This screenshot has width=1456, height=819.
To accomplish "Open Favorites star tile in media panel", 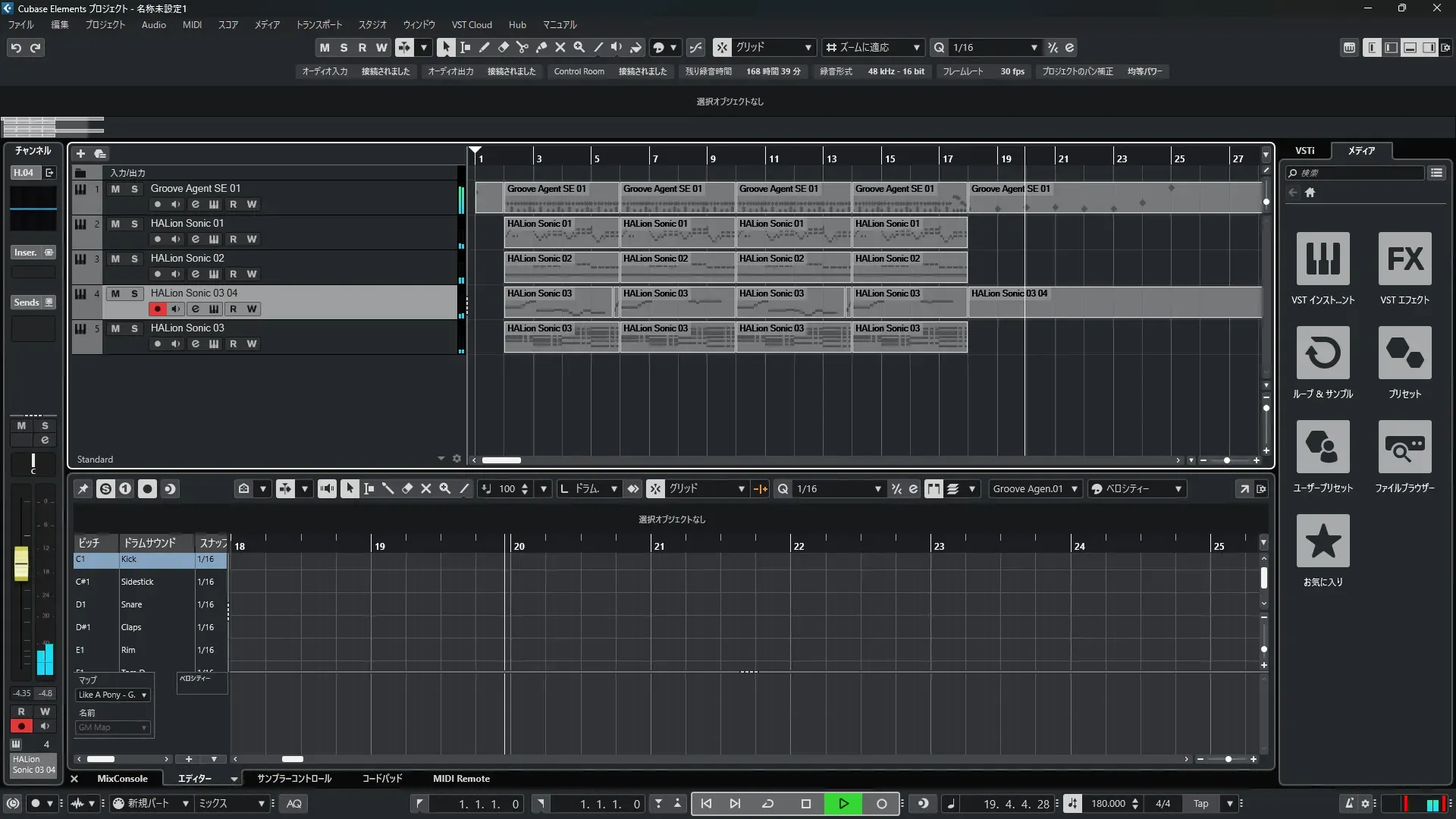I will click(1323, 541).
